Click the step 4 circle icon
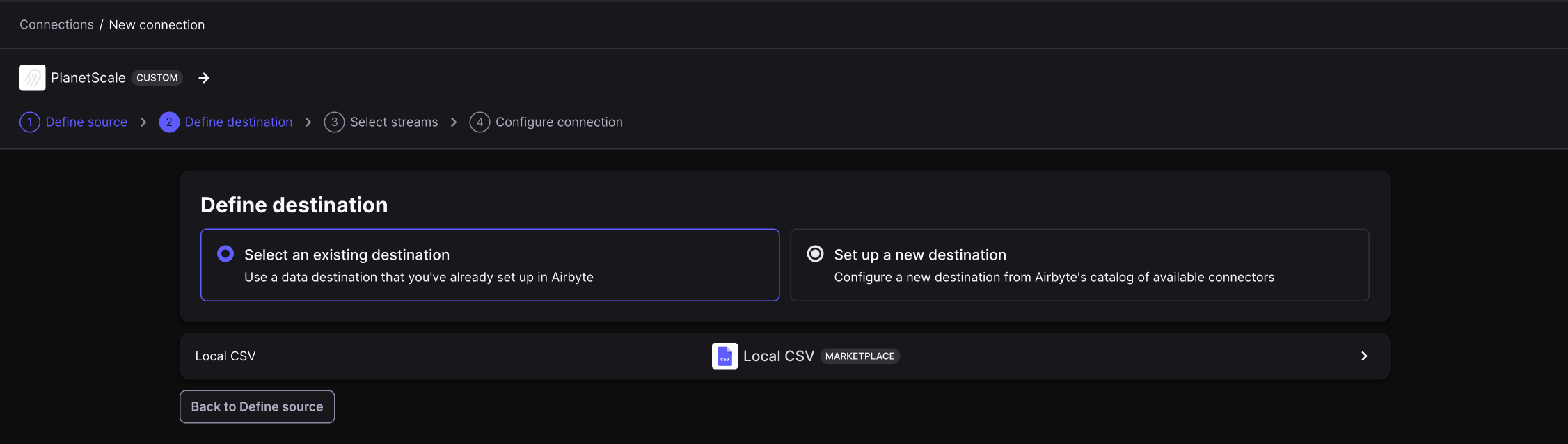Viewport: 1568px width, 444px height. point(480,122)
